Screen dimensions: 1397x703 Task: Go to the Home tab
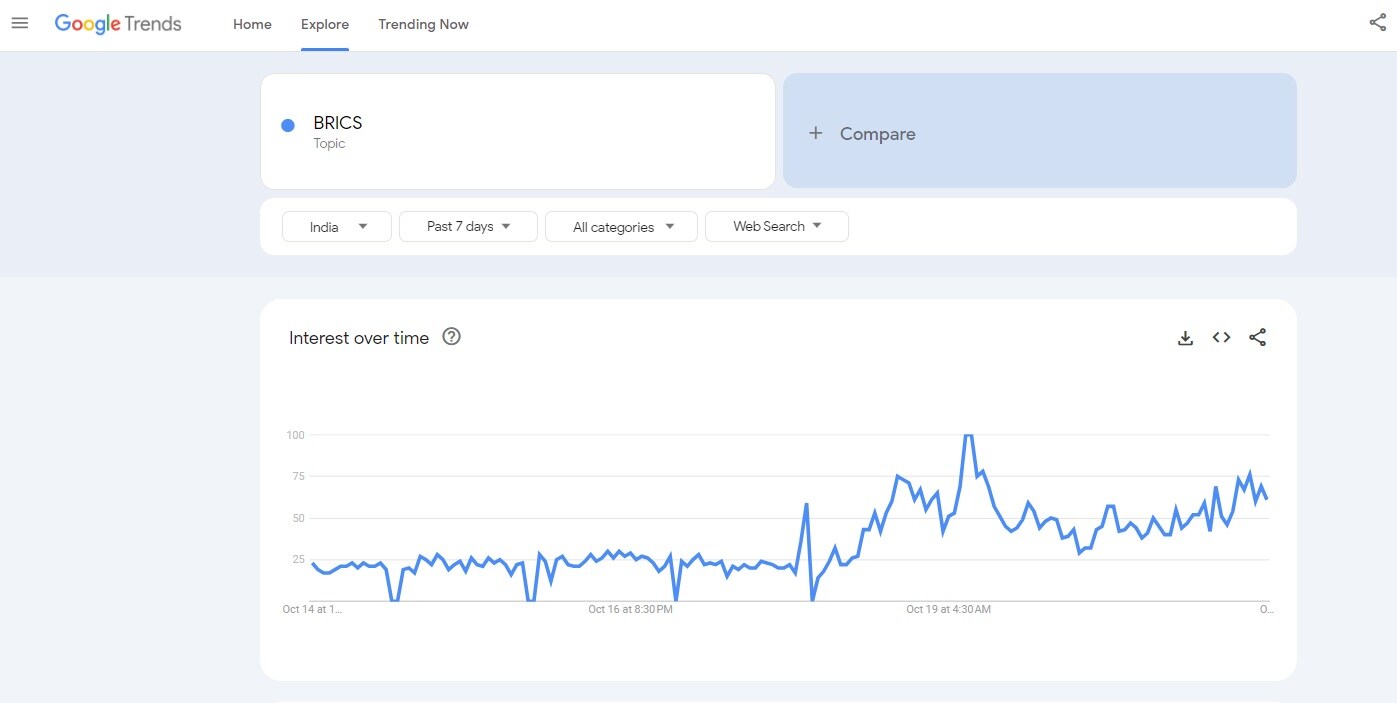252,24
